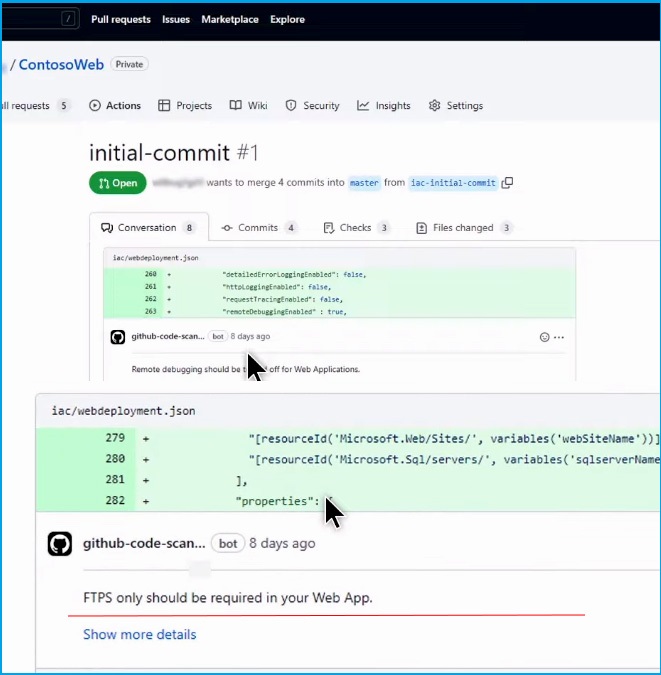Screen dimensions: 661x675
Task: Switch to the Commits tab
Action: [x=259, y=228]
